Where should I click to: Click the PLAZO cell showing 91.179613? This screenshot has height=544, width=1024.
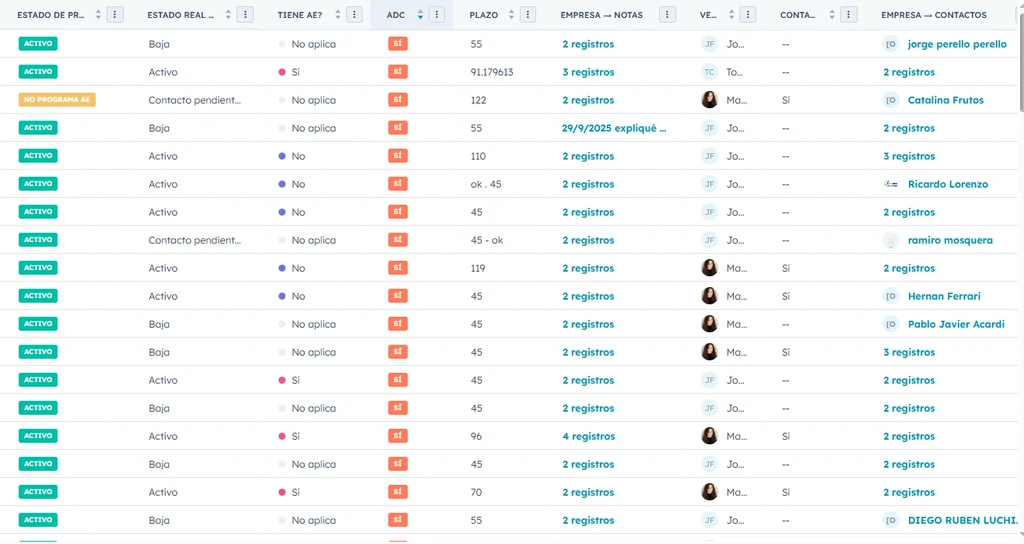coord(491,72)
